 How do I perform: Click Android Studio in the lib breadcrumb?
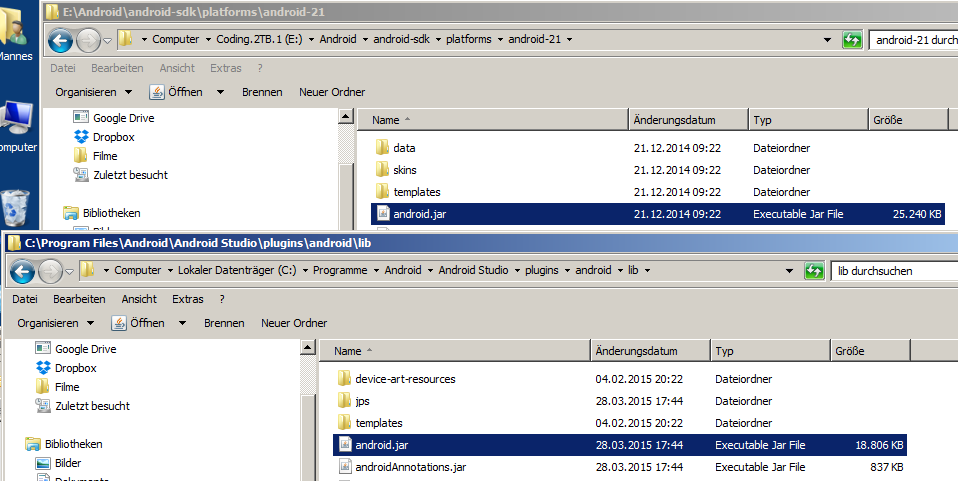point(473,270)
